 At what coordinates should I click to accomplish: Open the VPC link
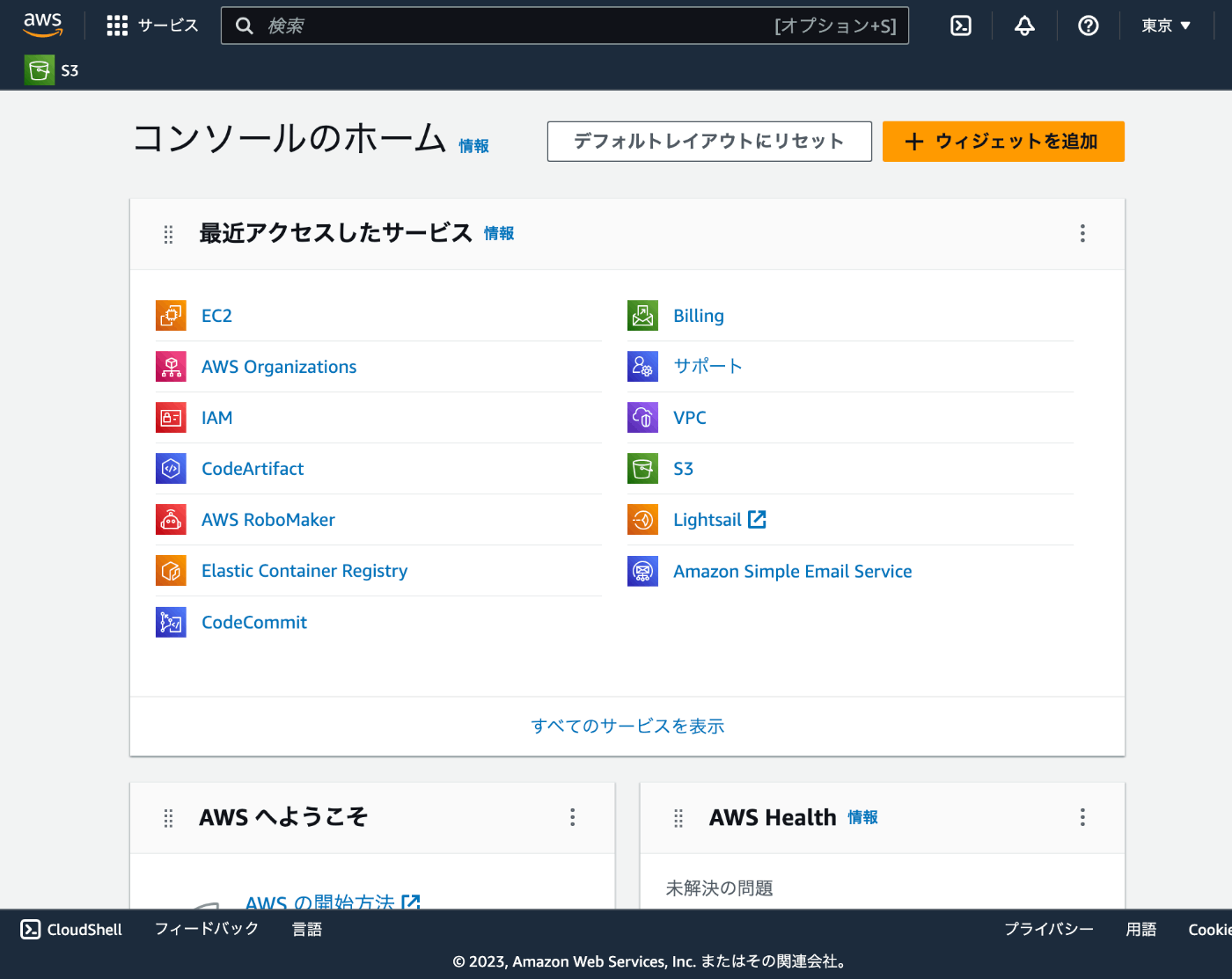click(690, 418)
